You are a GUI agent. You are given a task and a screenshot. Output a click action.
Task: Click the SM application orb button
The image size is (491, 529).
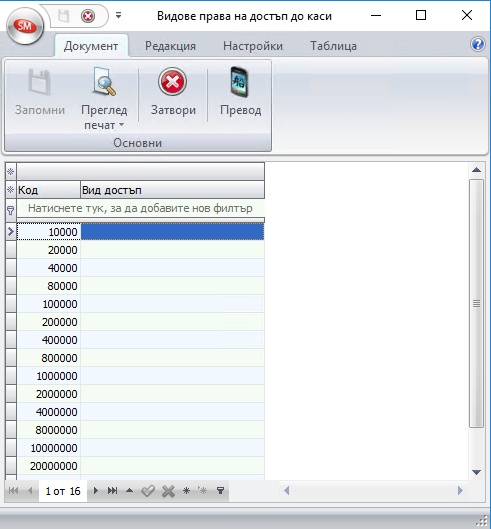point(25,26)
